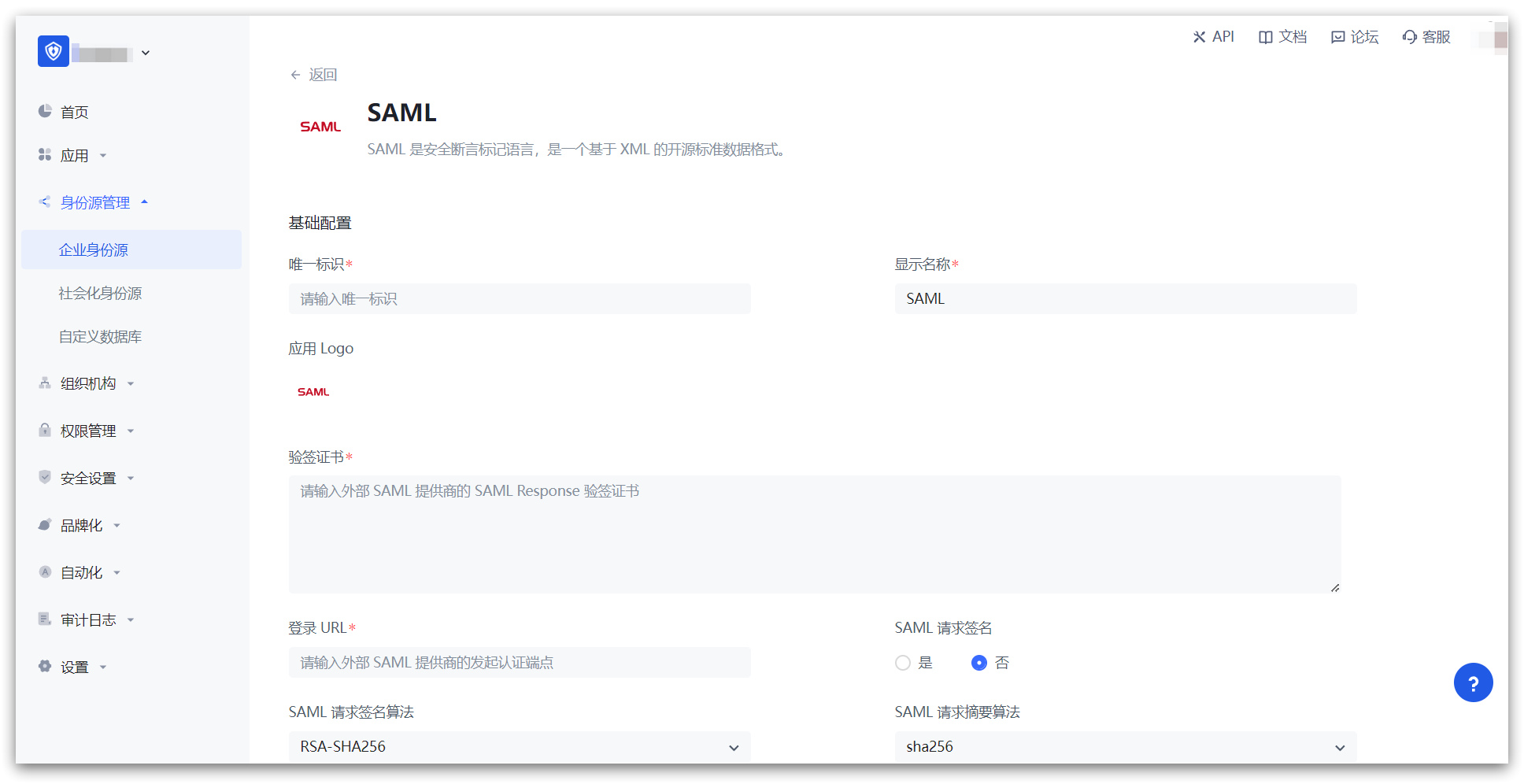Click the shield logo in top-left corner
Screen dimensions: 1524x784
coord(52,51)
